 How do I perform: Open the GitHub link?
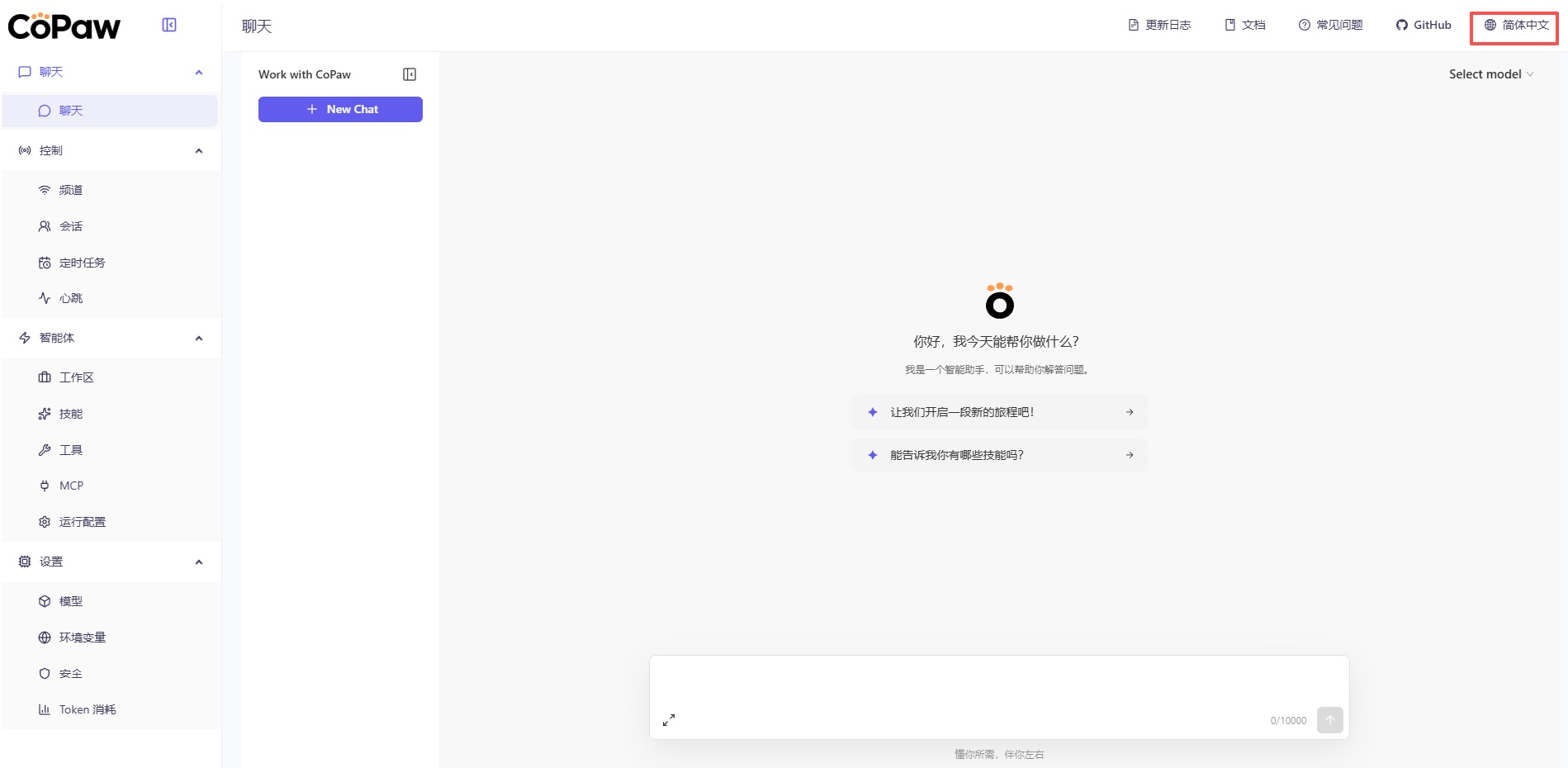click(x=1424, y=26)
